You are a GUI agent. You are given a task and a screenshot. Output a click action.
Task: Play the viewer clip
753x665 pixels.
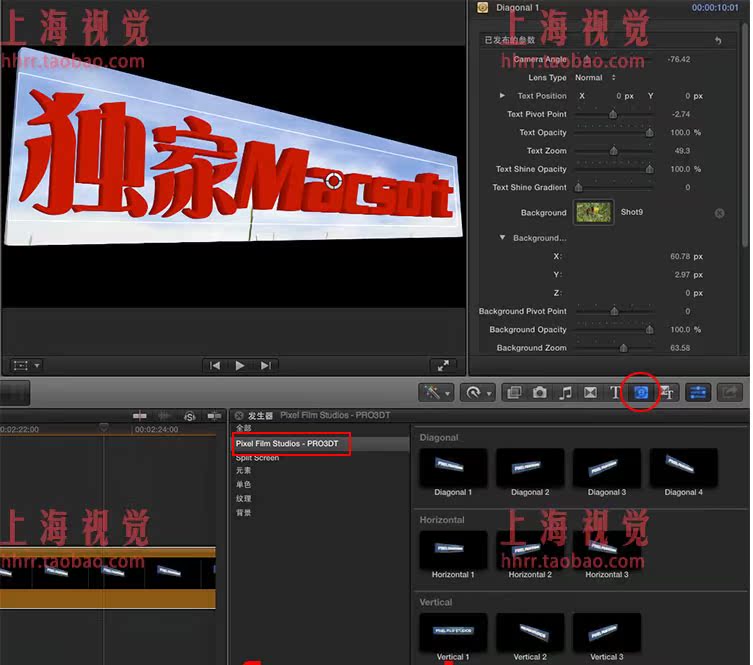point(240,366)
